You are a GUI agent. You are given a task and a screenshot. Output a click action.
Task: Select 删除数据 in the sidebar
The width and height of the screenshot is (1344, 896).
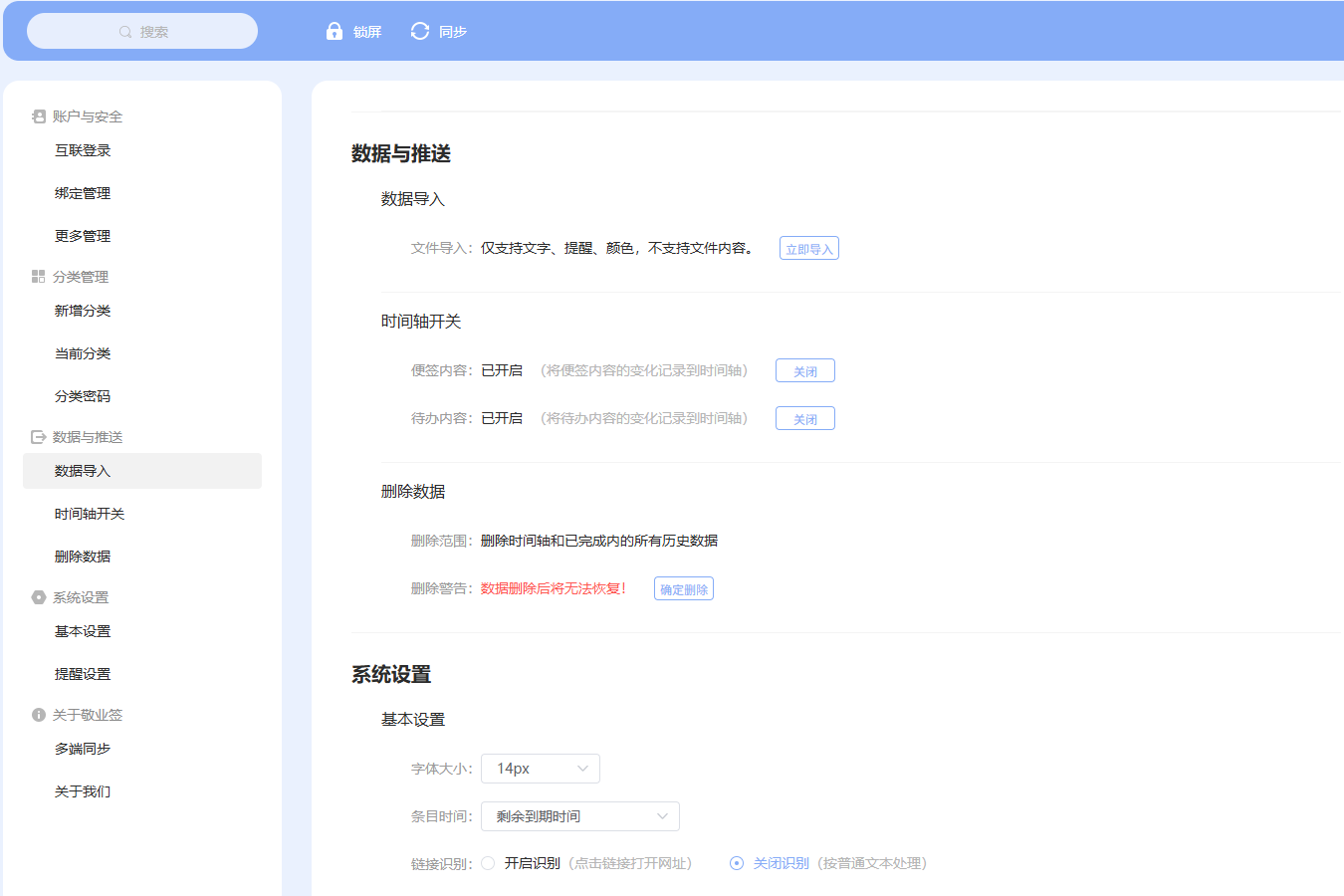83,556
